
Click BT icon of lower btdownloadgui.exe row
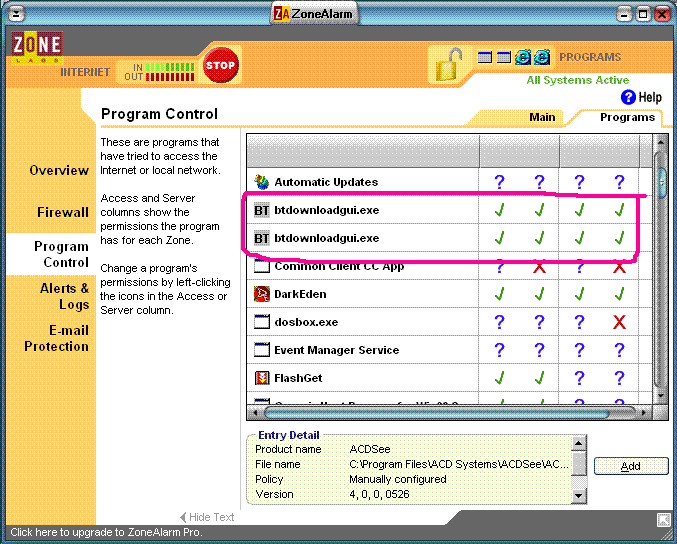click(x=262, y=238)
